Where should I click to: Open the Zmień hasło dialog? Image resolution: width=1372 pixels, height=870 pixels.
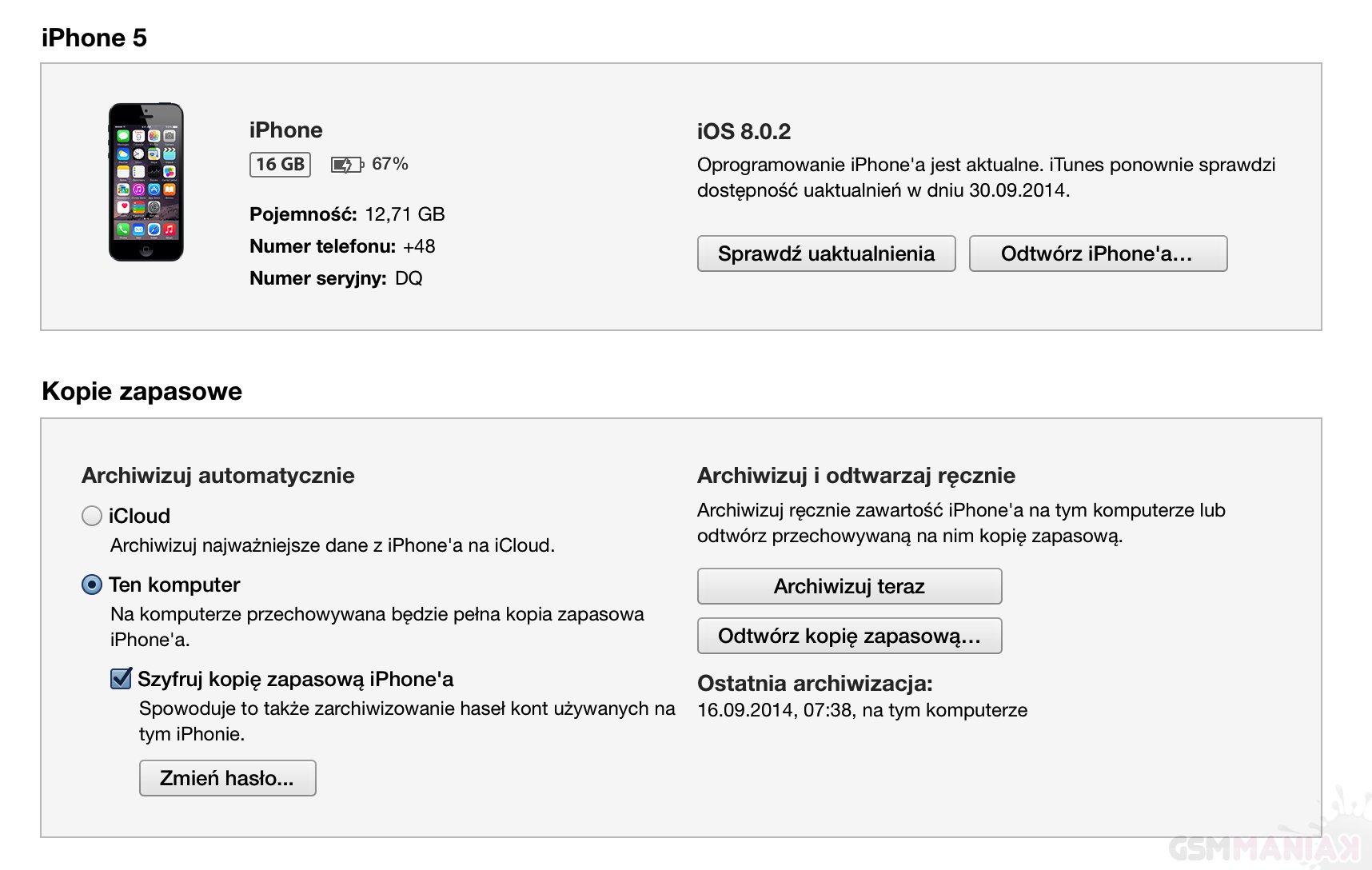click(227, 778)
